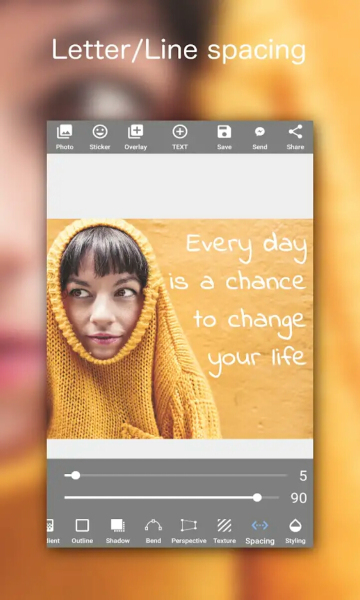Screen dimensions: 360x600
Task: Select the partially hidden Gradient tool
Action: pyautogui.click(x=53, y=531)
